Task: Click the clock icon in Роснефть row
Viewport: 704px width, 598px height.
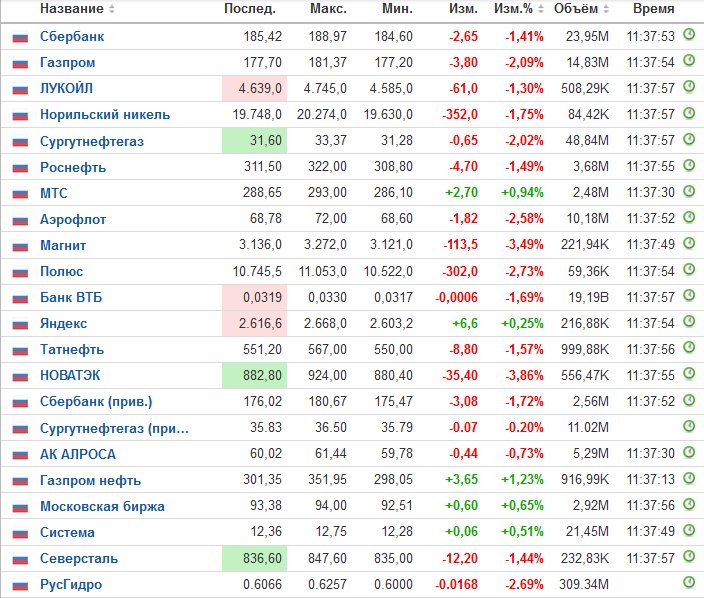Action: (x=689, y=165)
